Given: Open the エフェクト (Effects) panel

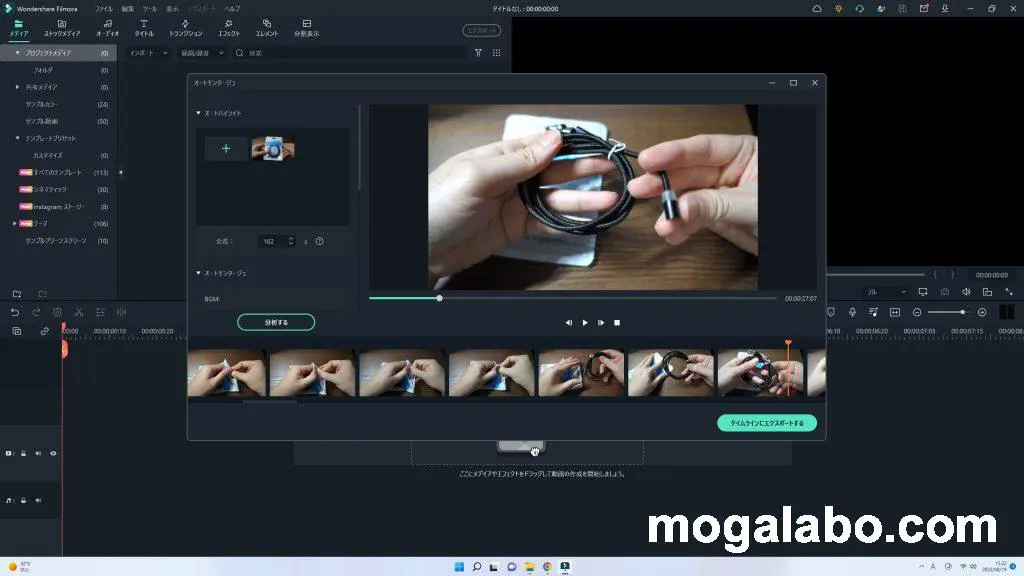Looking at the screenshot, I should [229, 27].
